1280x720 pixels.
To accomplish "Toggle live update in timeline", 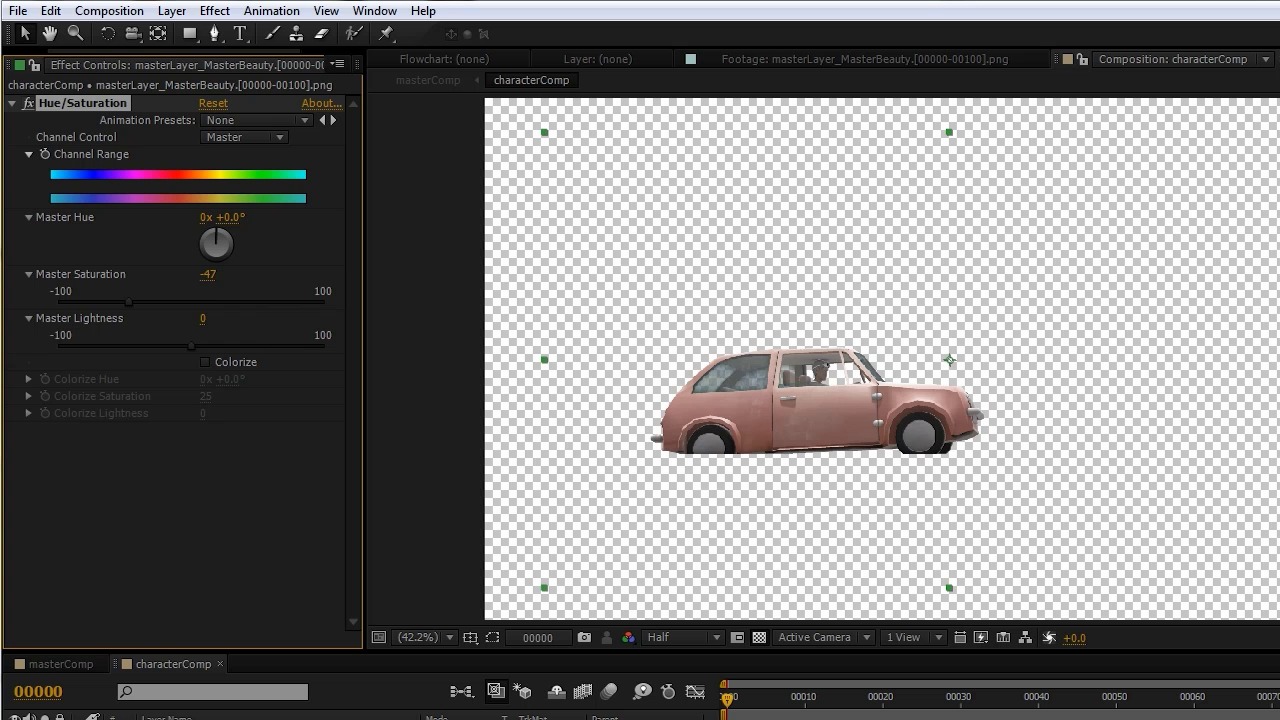I will point(496,691).
